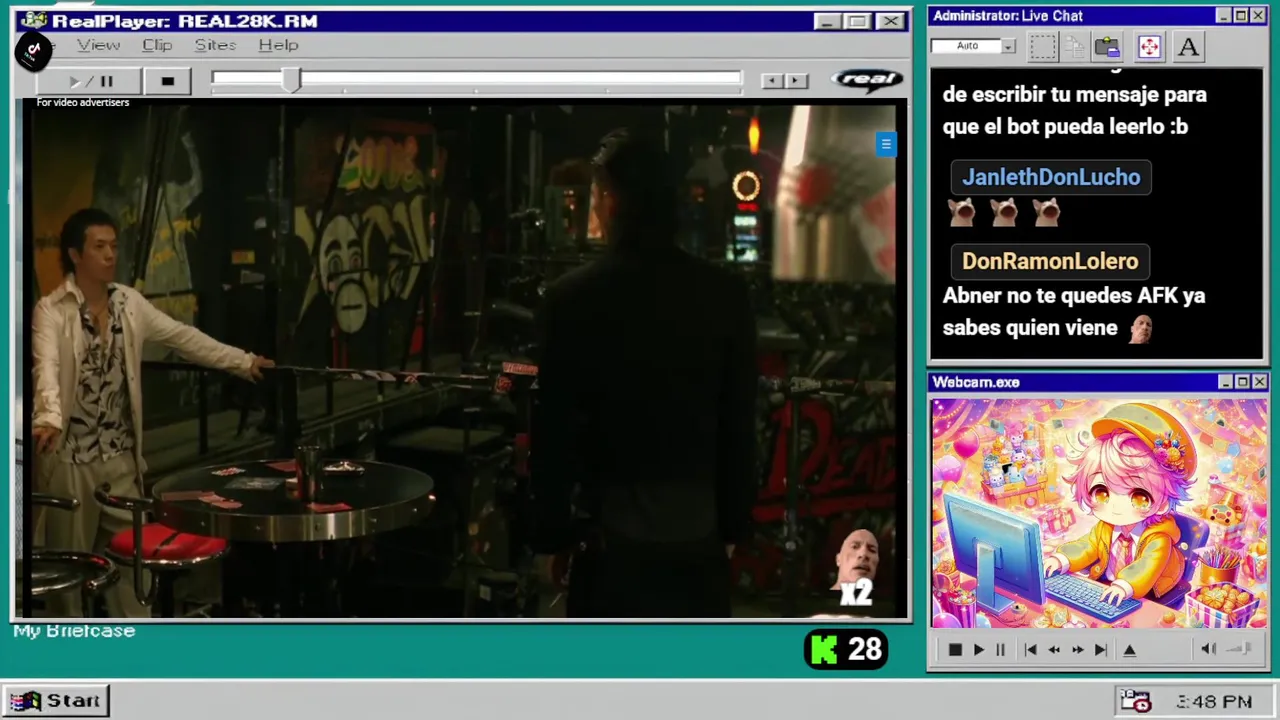Click the eject triangle in Webcam.exe
The height and width of the screenshot is (720, 1280).
point(1130,650)
